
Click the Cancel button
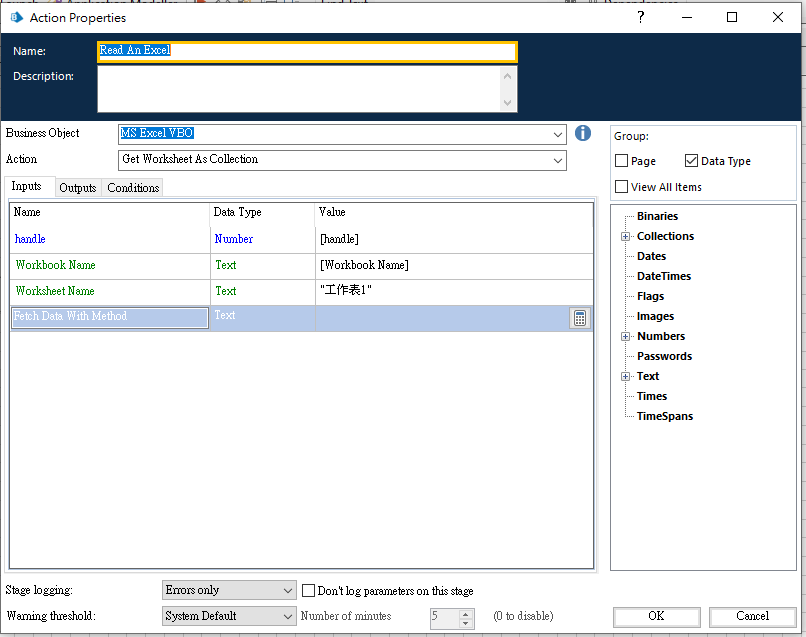(753, 616)
